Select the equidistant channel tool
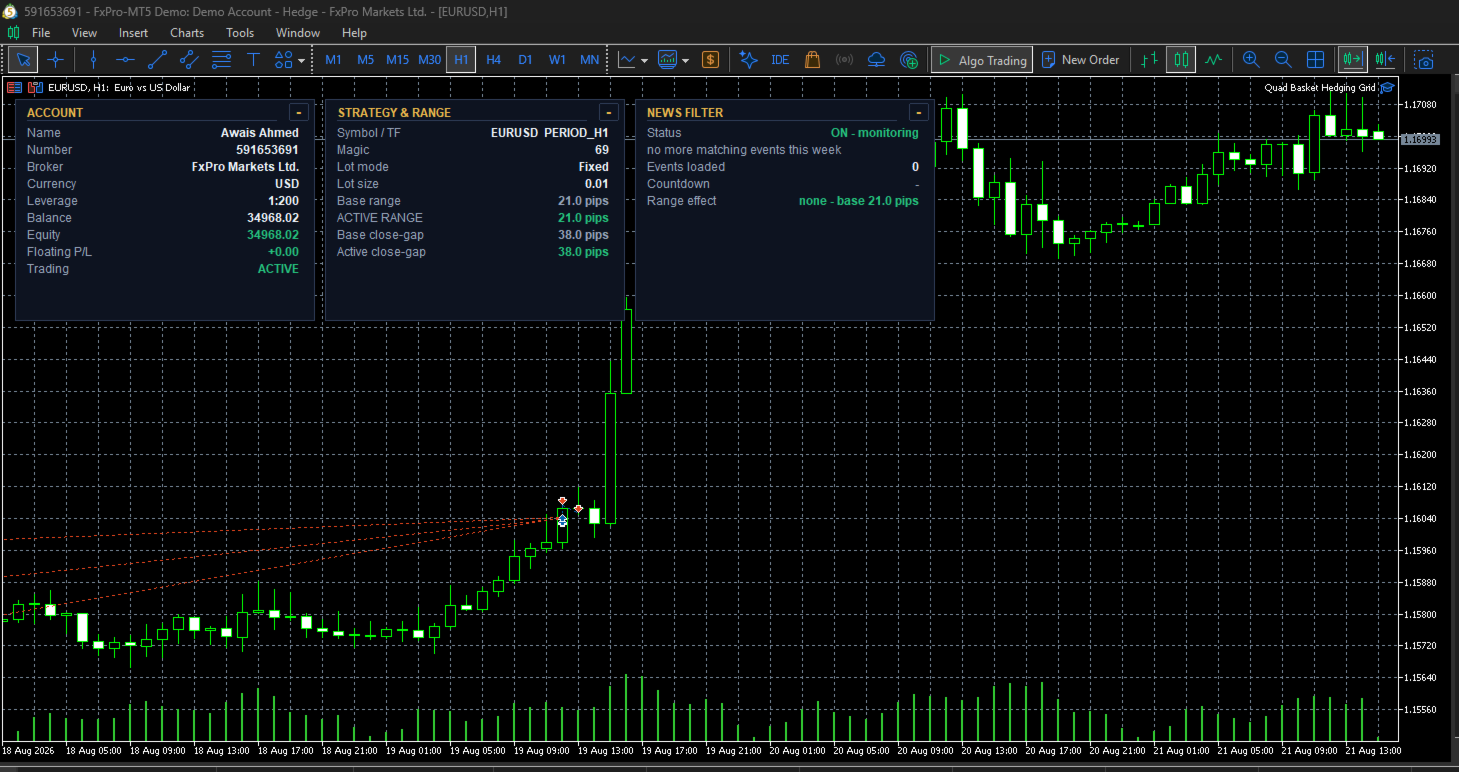Screen dimensions: 1459x772 [x=189, y=60]
